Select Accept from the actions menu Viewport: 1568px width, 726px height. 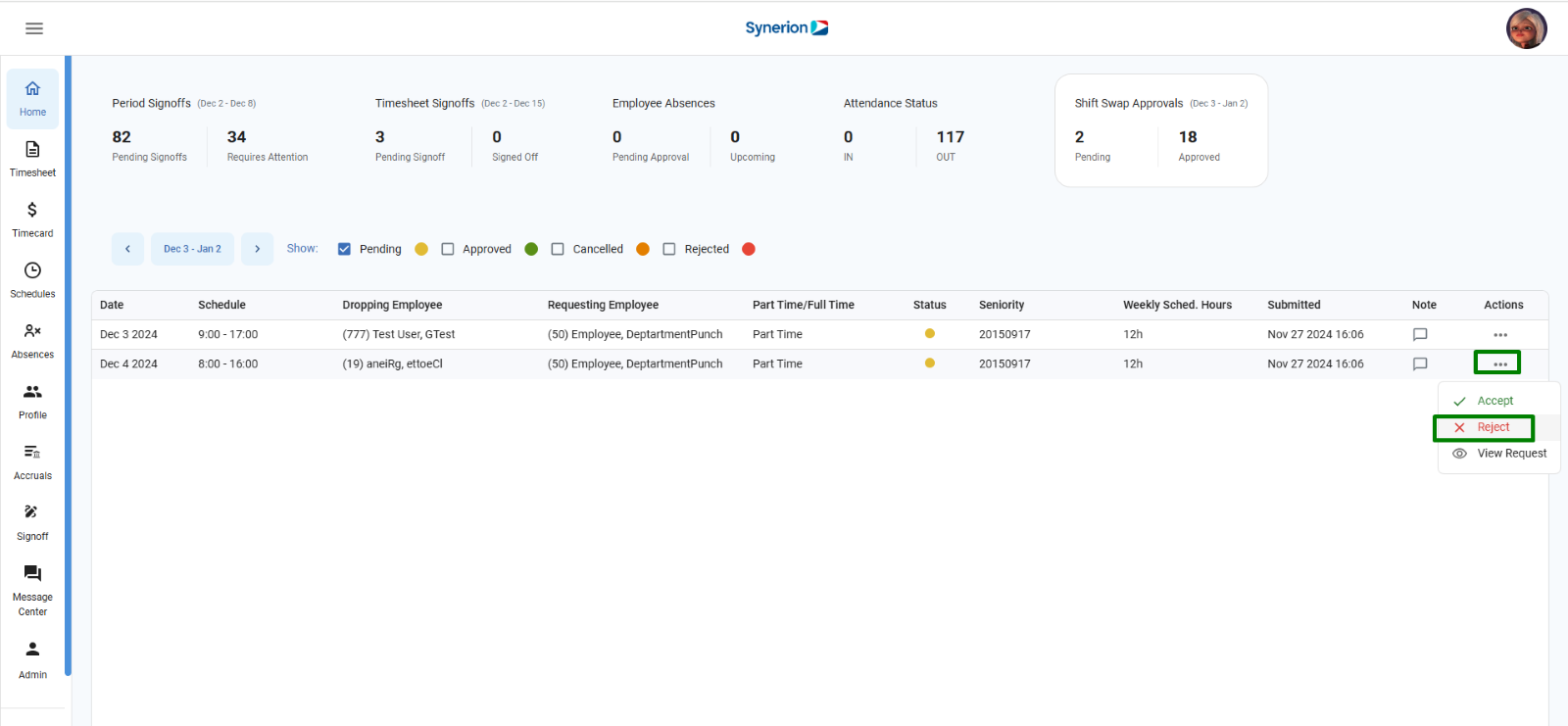tap(1498, 401)
